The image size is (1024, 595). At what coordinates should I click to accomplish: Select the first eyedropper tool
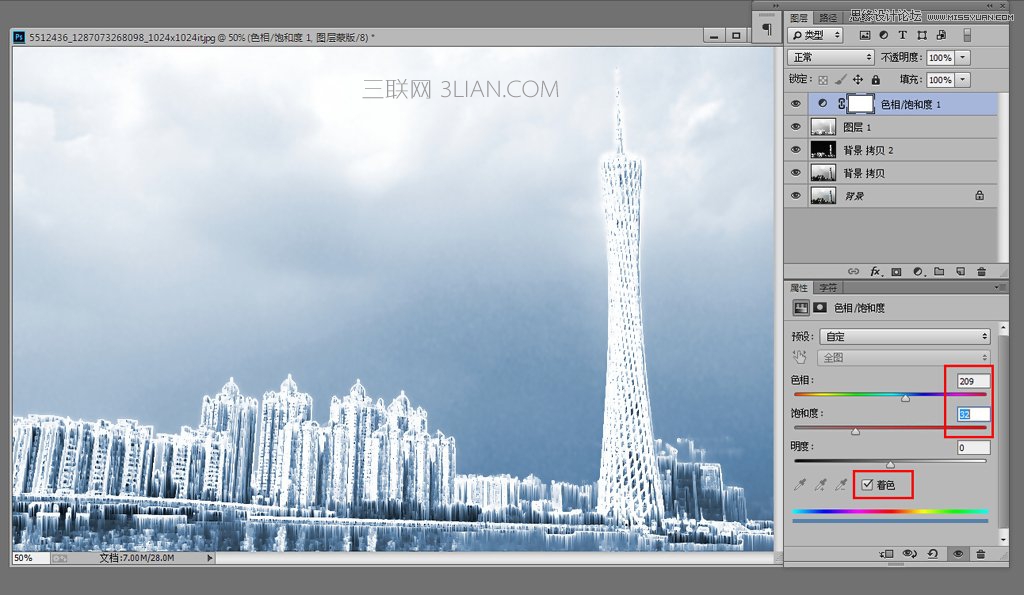tap(799, 485)
